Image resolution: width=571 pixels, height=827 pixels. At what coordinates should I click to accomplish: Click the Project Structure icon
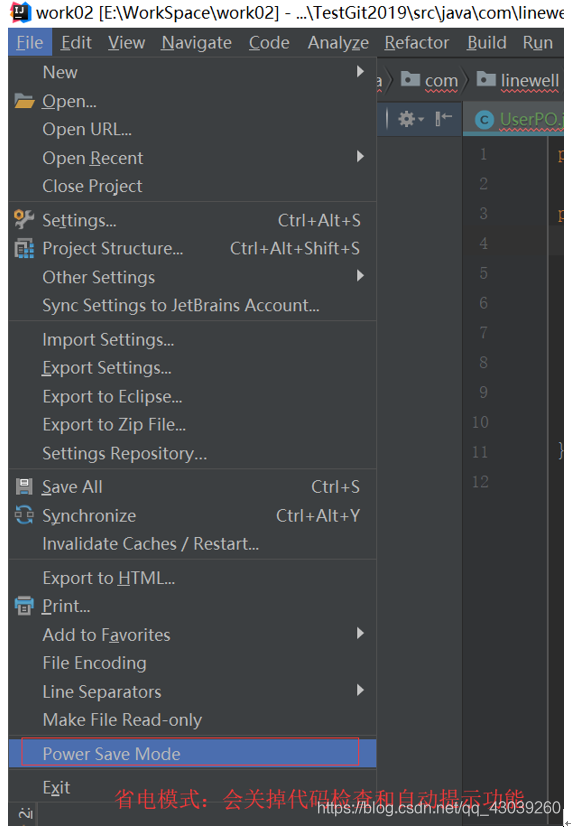pyautogui.click(x=24, y=248)
